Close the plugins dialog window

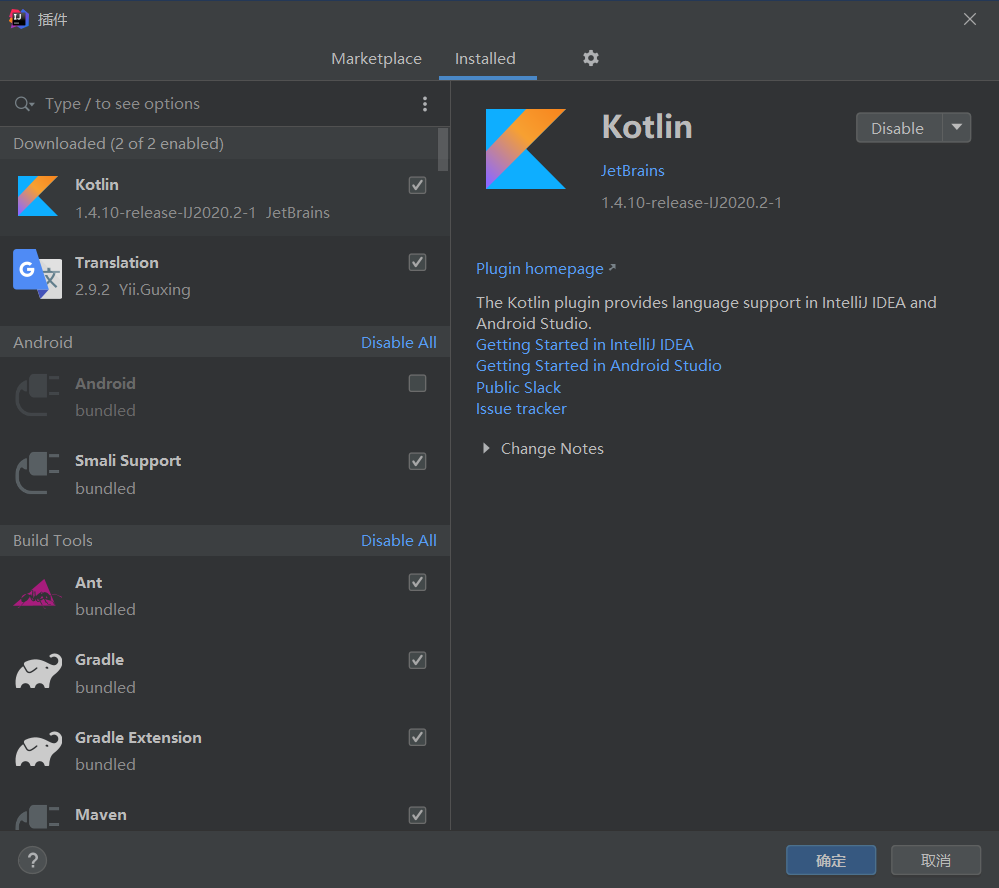point(970,19)
